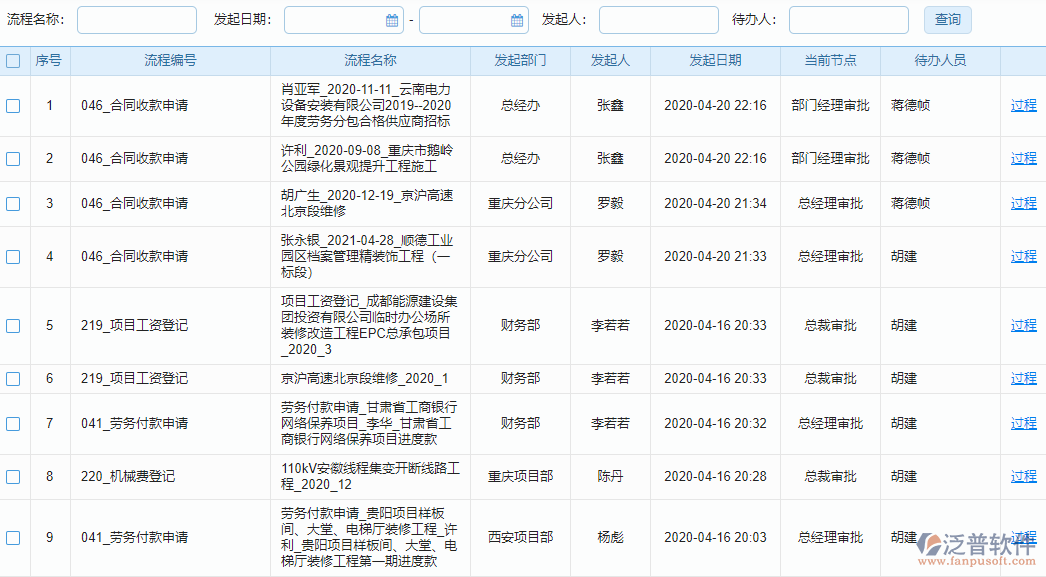Sort by 发起日期 column header
The height and width of the screenshot is (577, 1046).
click(x=715, y=60)
